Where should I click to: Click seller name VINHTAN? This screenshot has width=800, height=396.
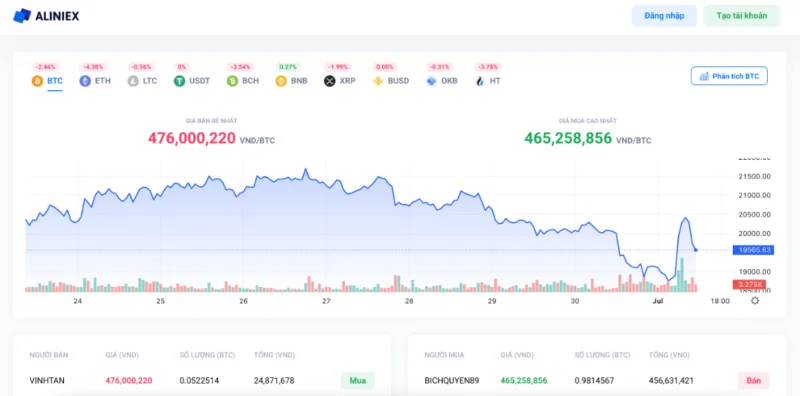(47, 381)
